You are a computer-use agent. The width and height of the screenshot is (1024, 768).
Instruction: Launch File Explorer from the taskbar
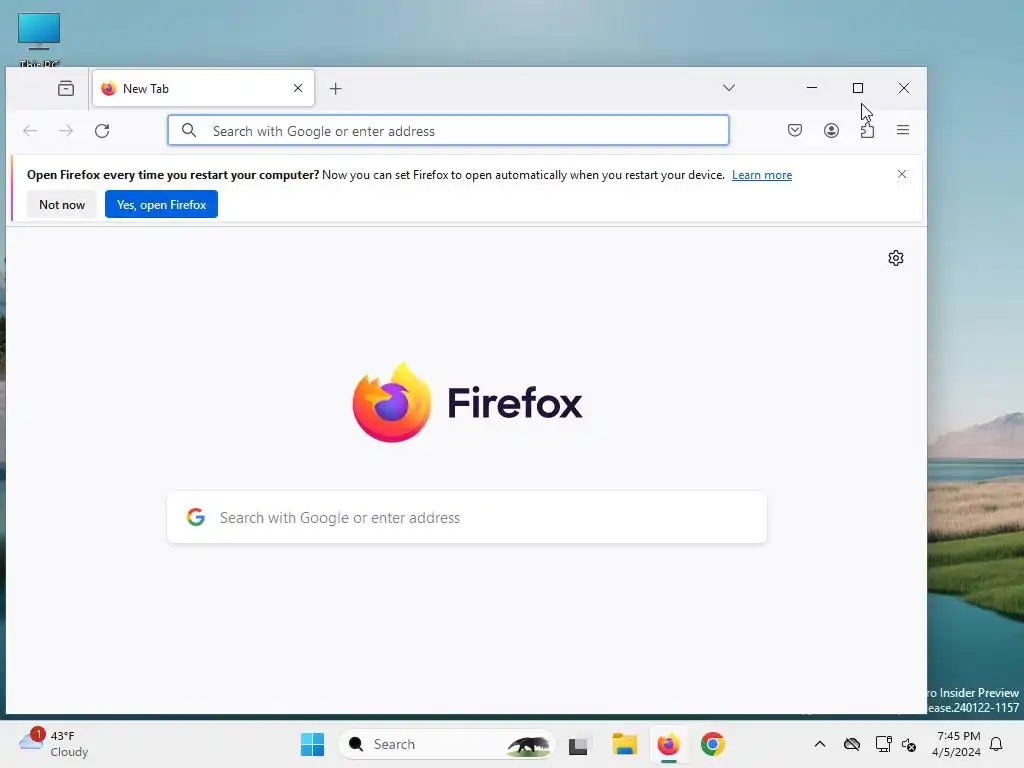(x=624, y=744)
